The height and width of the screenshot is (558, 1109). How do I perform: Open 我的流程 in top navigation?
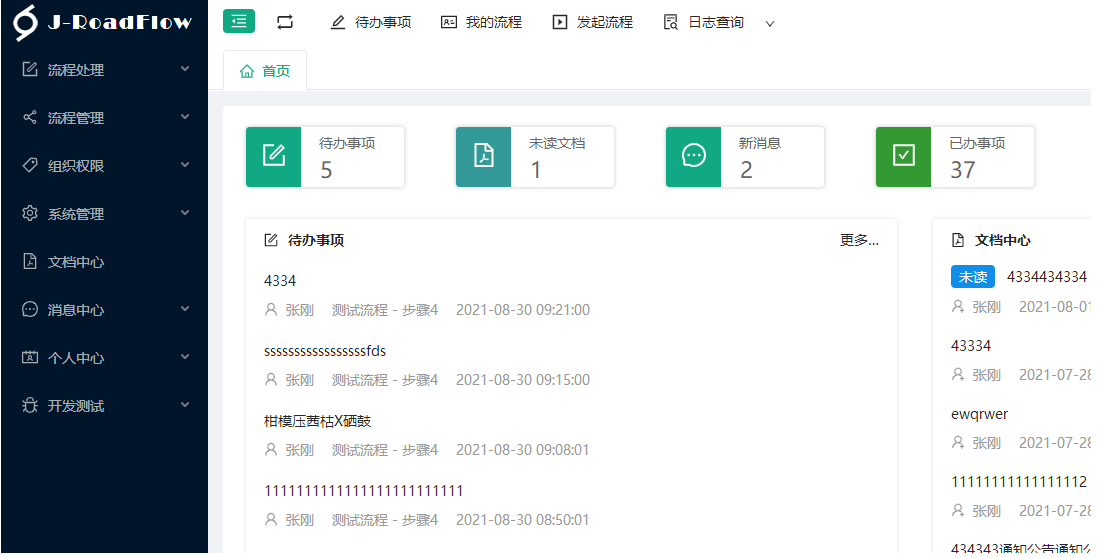click(494, 23)
